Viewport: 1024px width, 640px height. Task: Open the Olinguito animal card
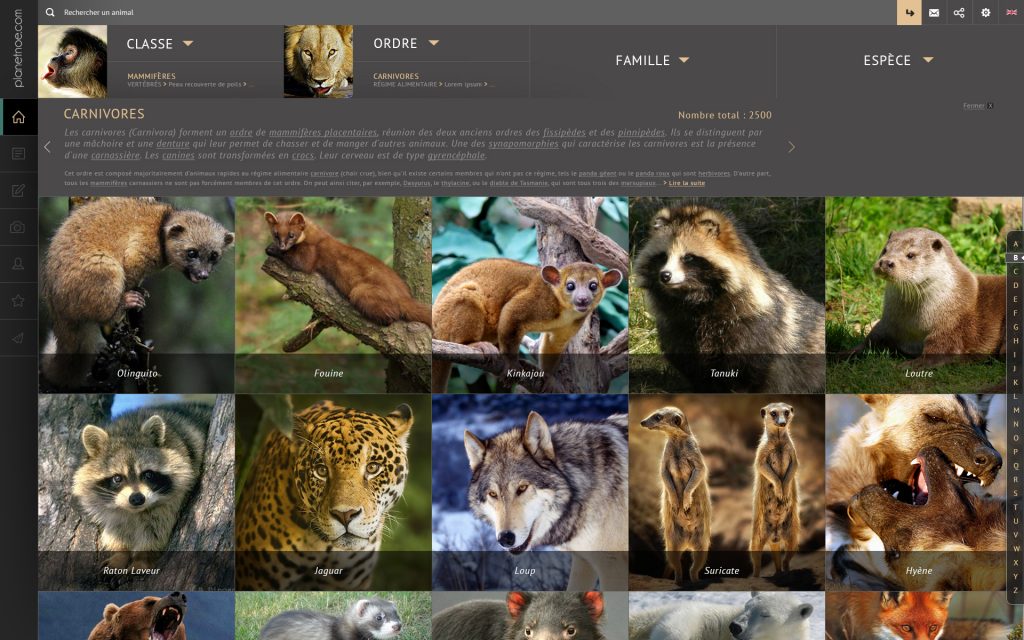pyautogui.click(x=136, y=295)
